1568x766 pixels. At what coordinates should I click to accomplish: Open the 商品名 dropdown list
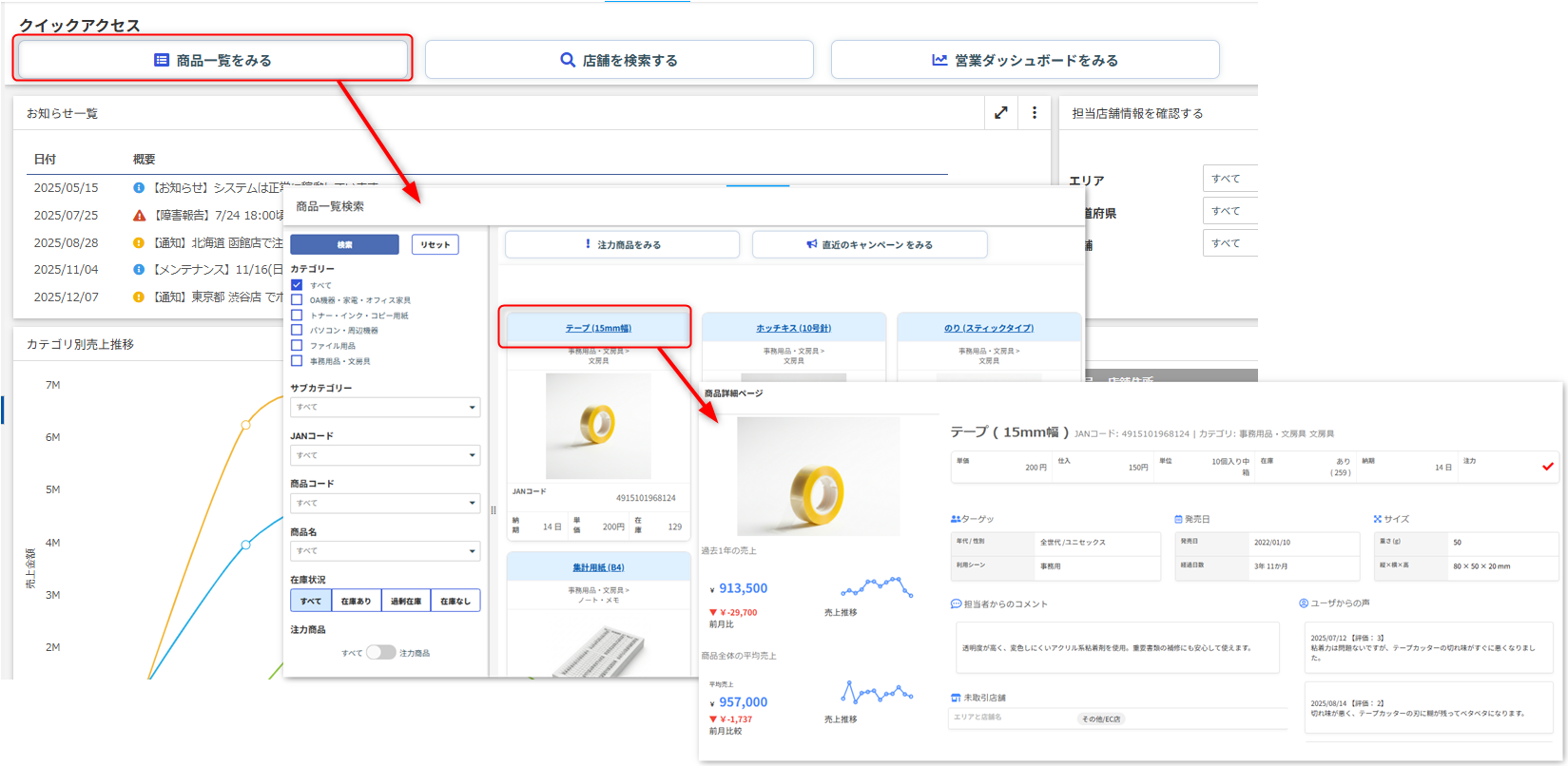point(385,551)
